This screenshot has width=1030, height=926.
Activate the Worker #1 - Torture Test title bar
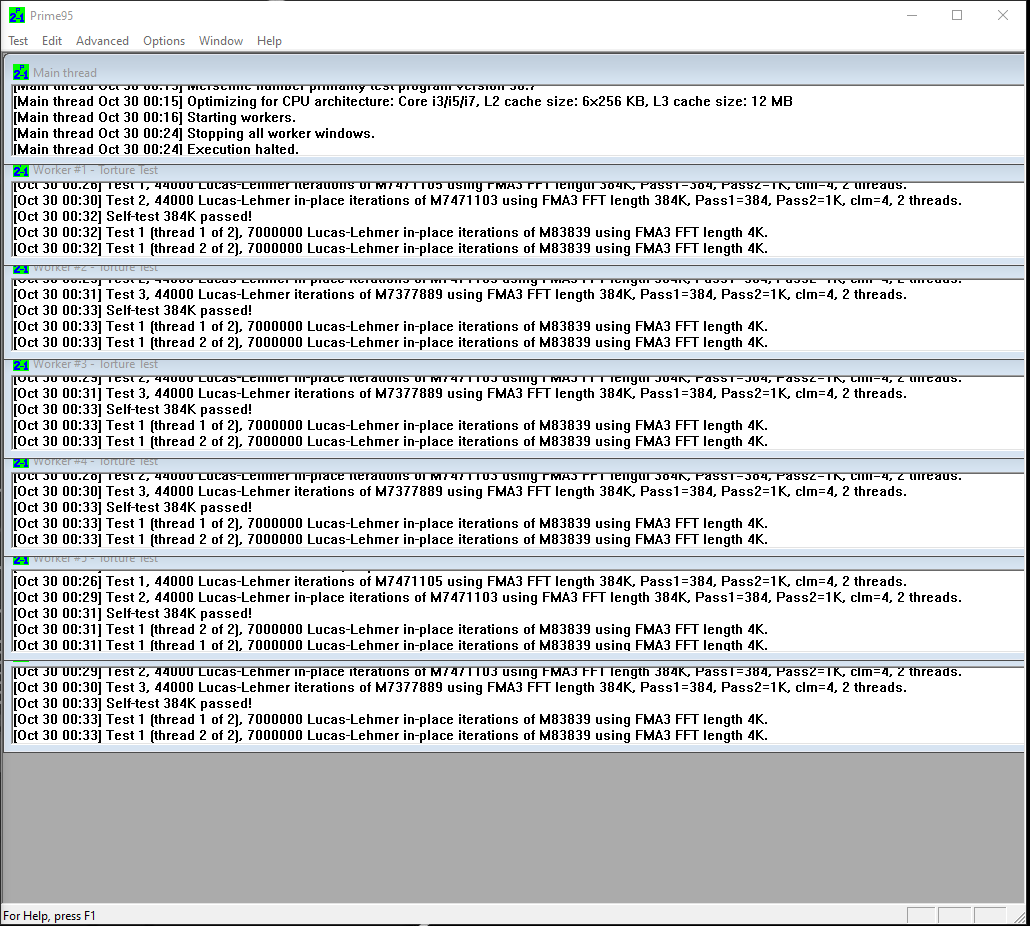pos(514,171)
